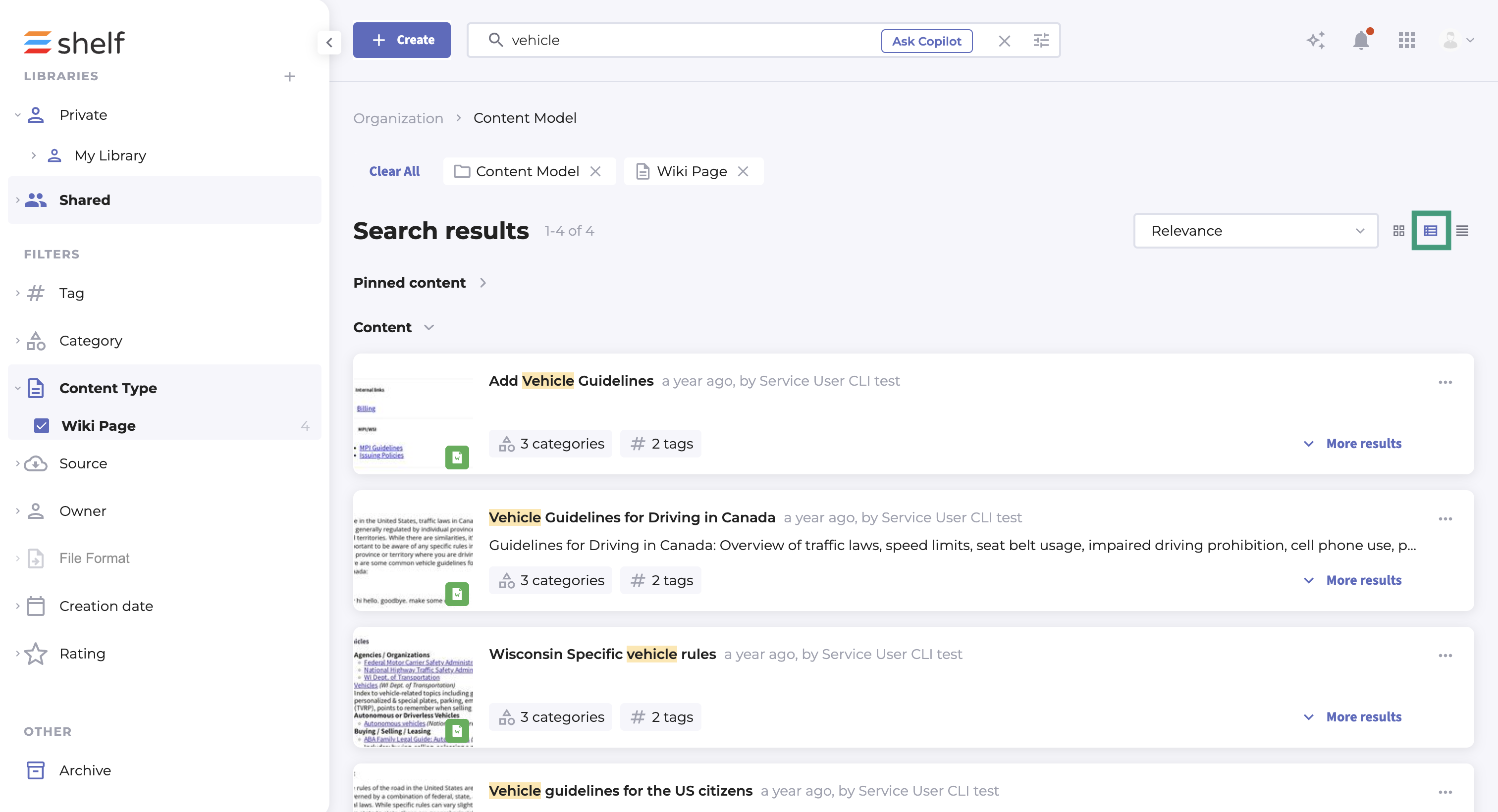Click the AI sparkle icon
This screenshot has height=812, width=1498.
click(1316, 41)
